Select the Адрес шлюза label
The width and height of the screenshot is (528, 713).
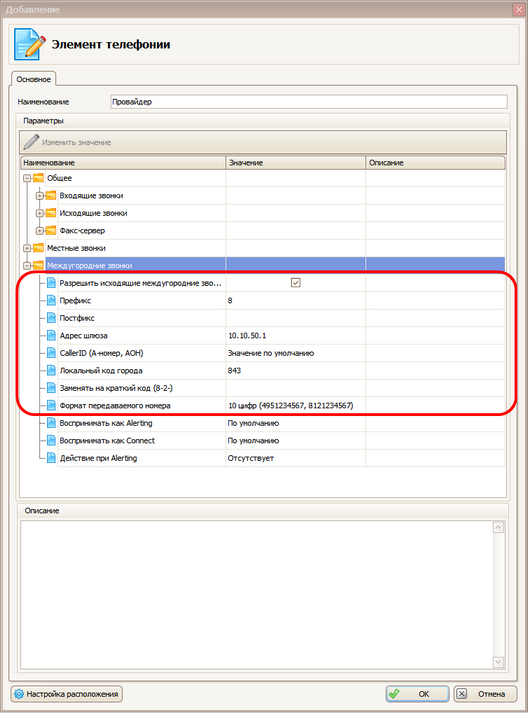(x=84, y=336)
